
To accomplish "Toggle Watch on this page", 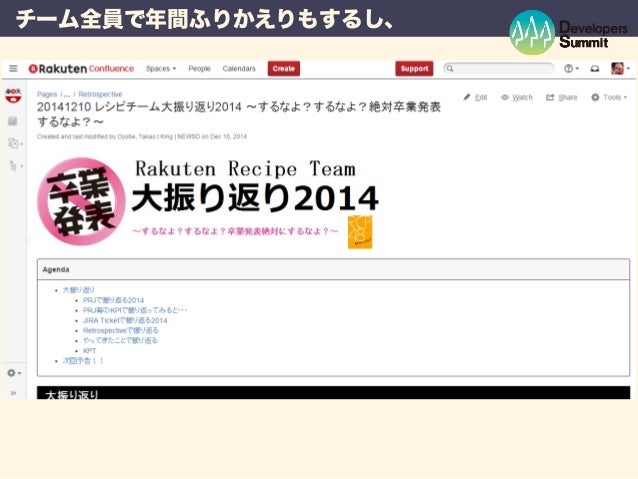I will (x=517, y=97).
